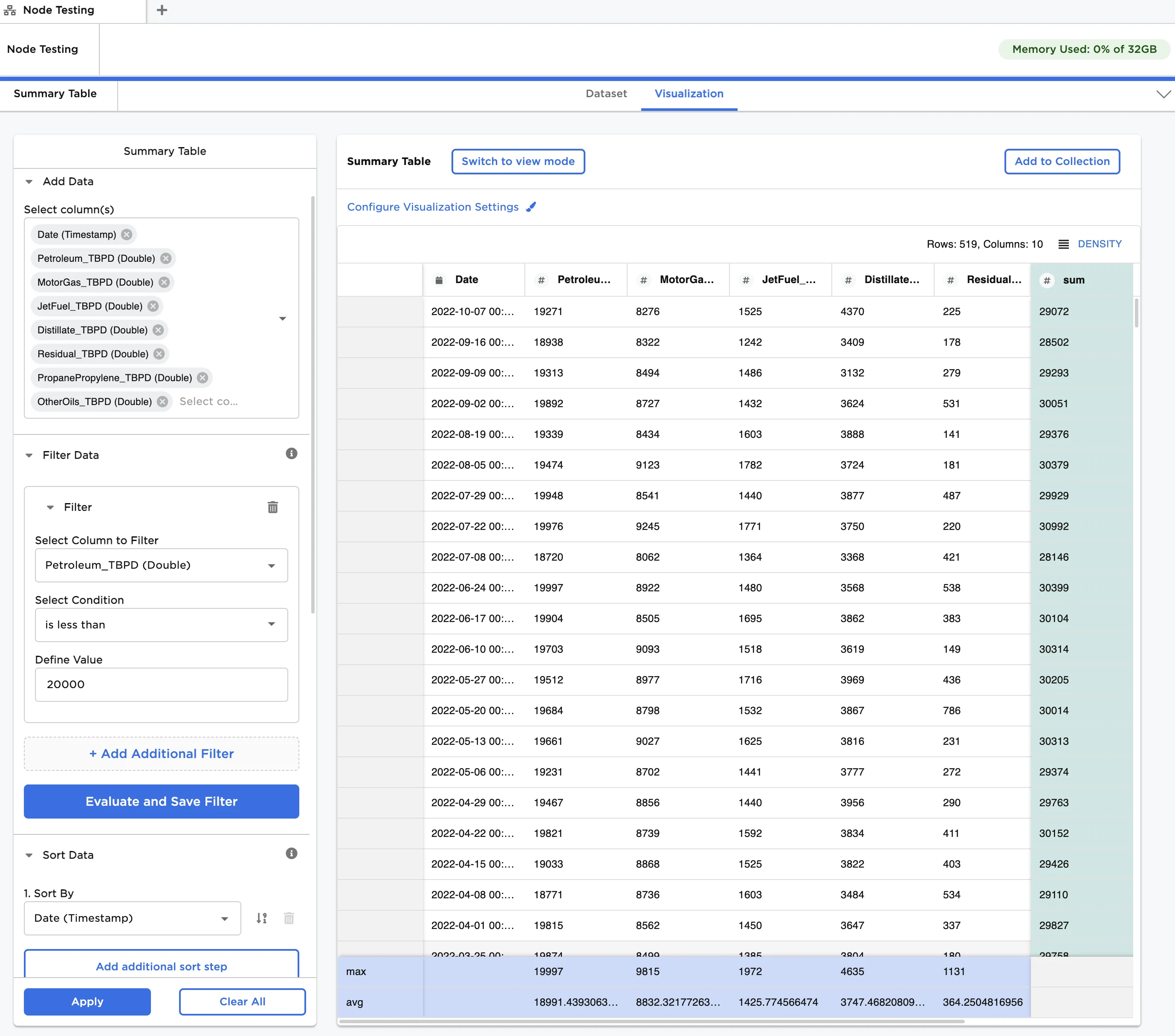
Task: Switch to the Dataset tab
Action: 606,94
